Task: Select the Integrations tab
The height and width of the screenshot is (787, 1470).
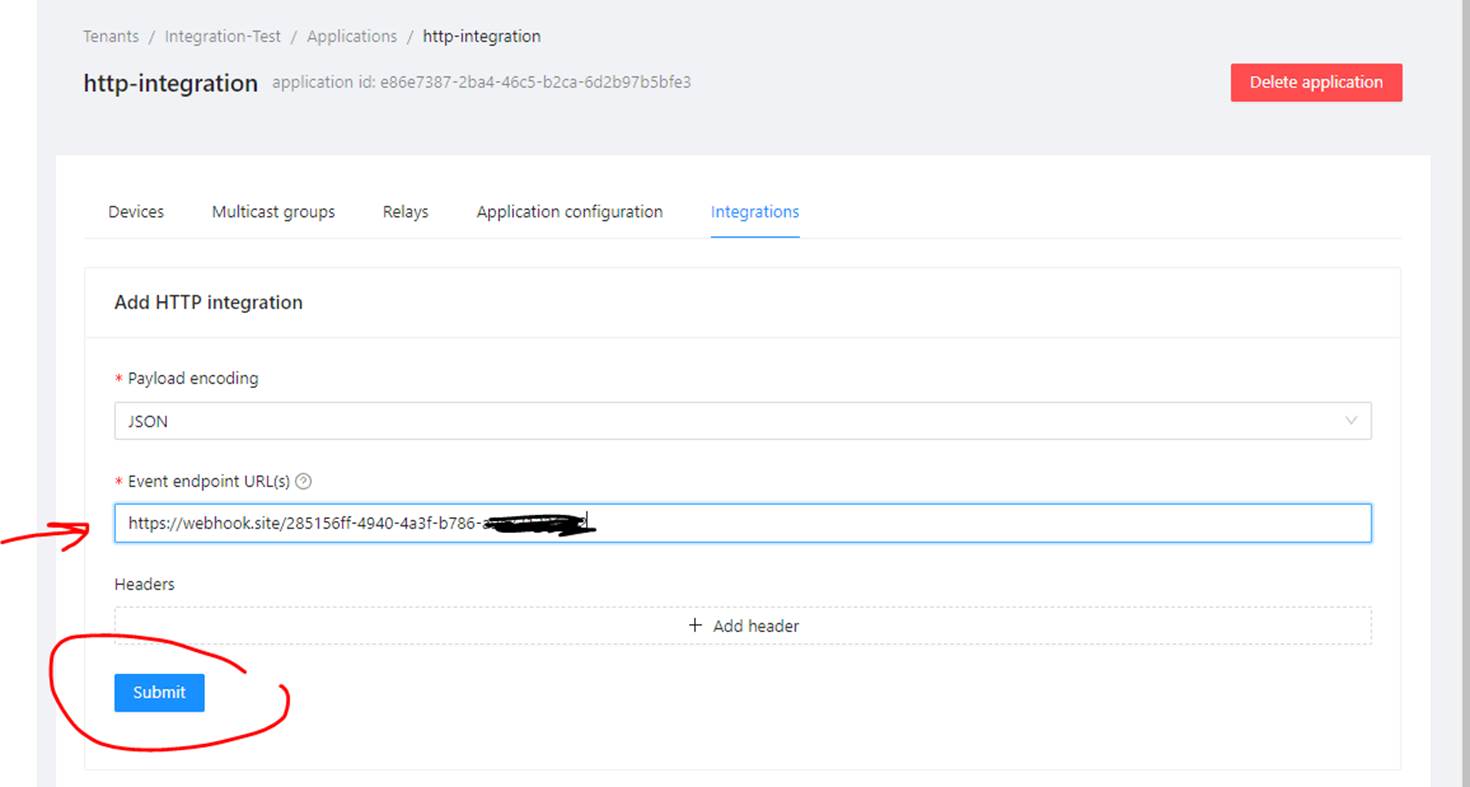Action: (x=755, y=212)
